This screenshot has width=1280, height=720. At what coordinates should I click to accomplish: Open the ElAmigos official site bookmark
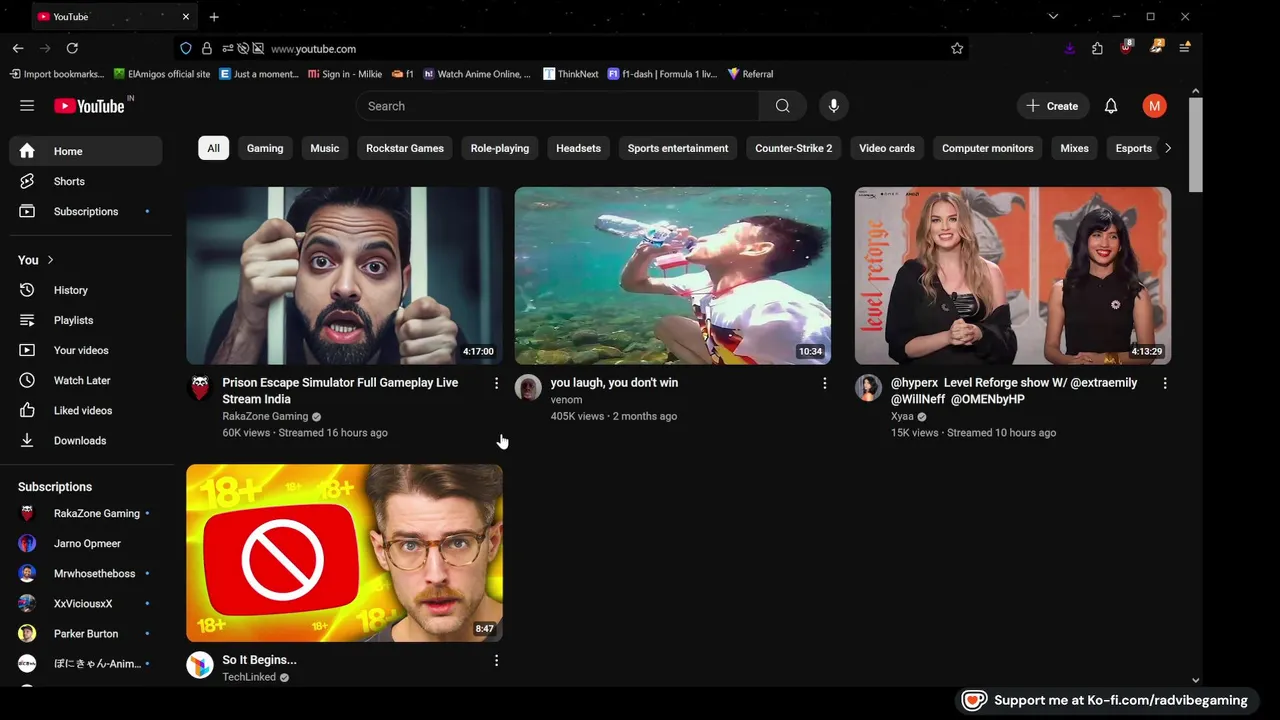162,74
